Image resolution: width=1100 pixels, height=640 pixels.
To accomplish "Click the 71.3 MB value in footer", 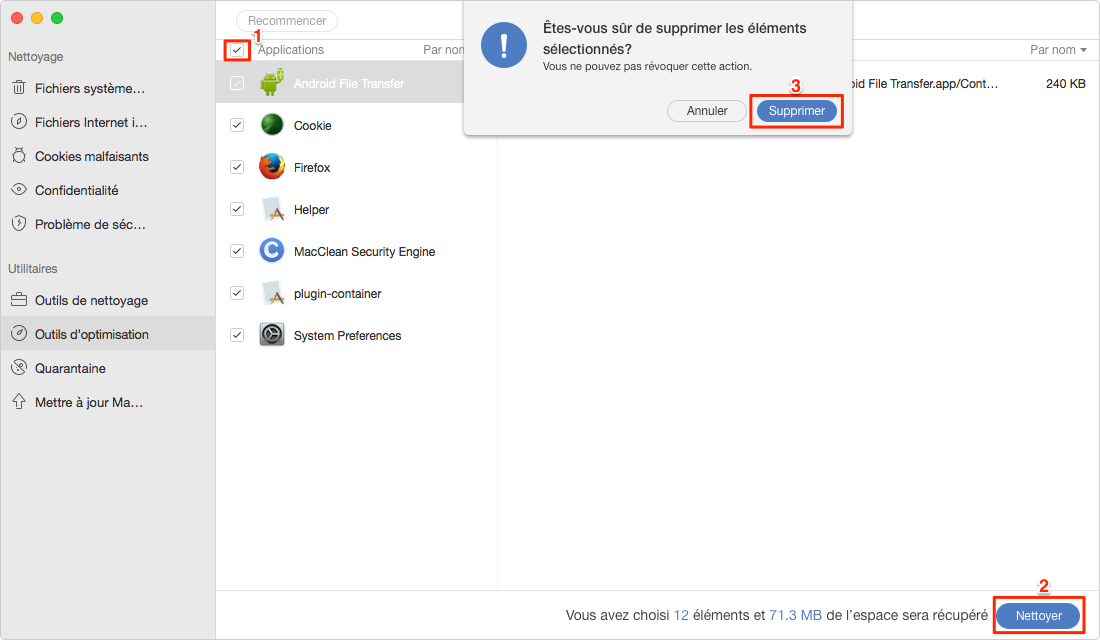I will tap(795, 615).
